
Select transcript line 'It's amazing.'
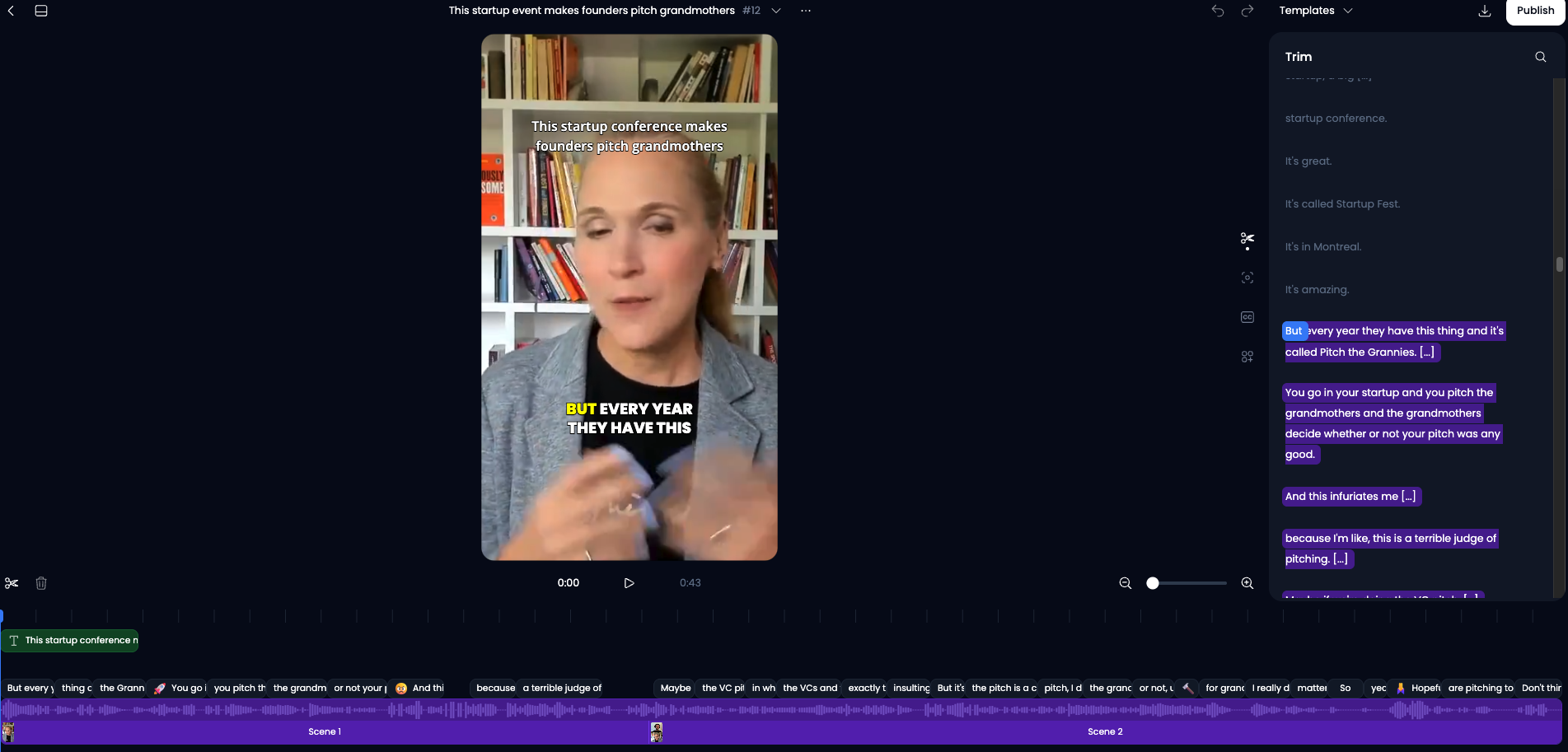point(1317,290)
